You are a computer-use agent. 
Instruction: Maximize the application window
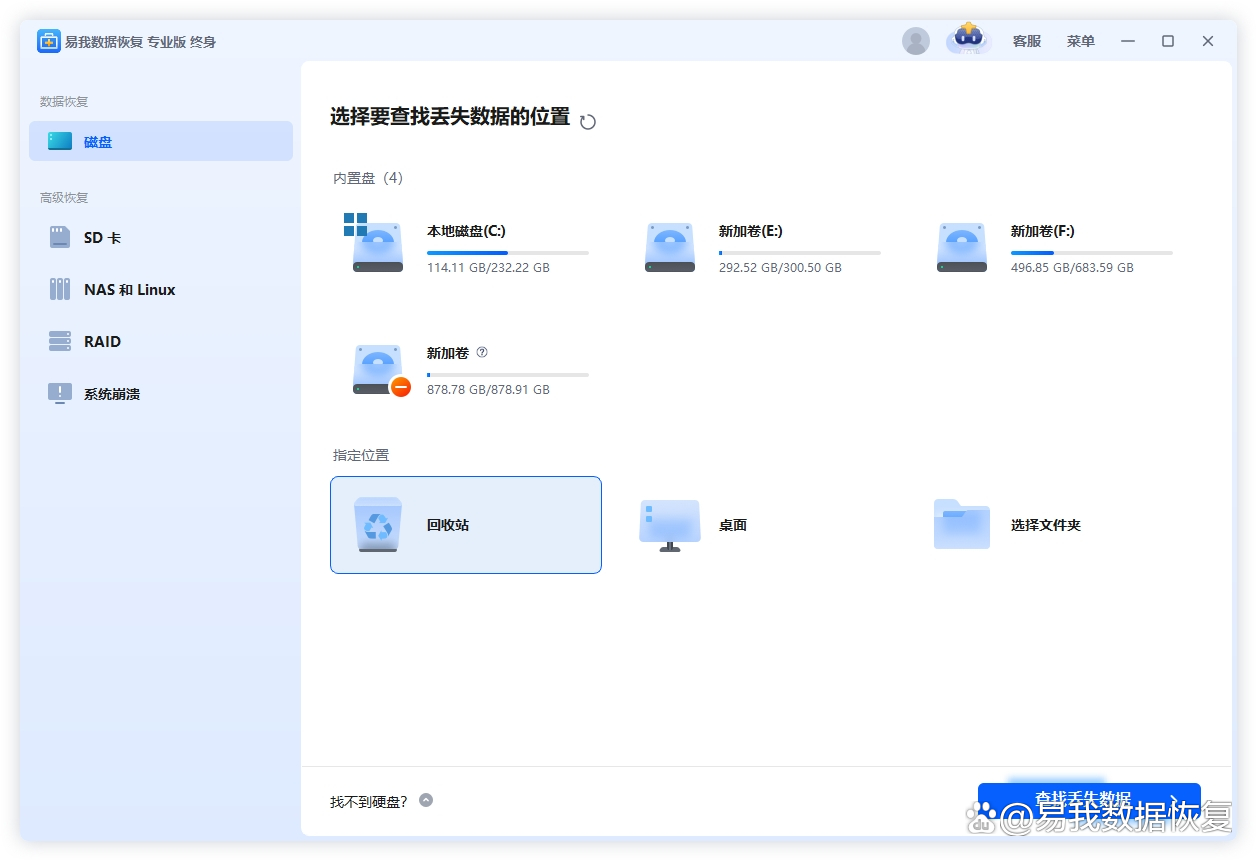1168,41
